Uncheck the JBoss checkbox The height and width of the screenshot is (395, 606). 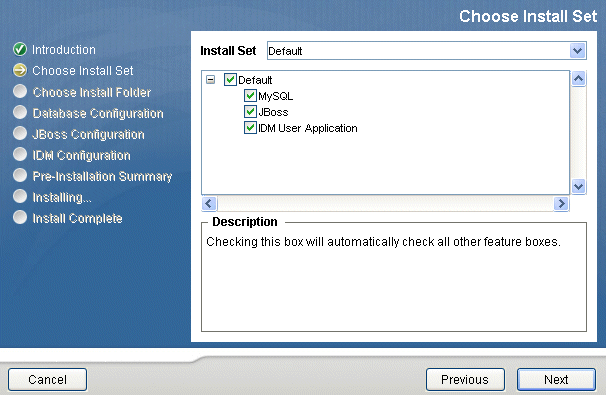[250, 112]
